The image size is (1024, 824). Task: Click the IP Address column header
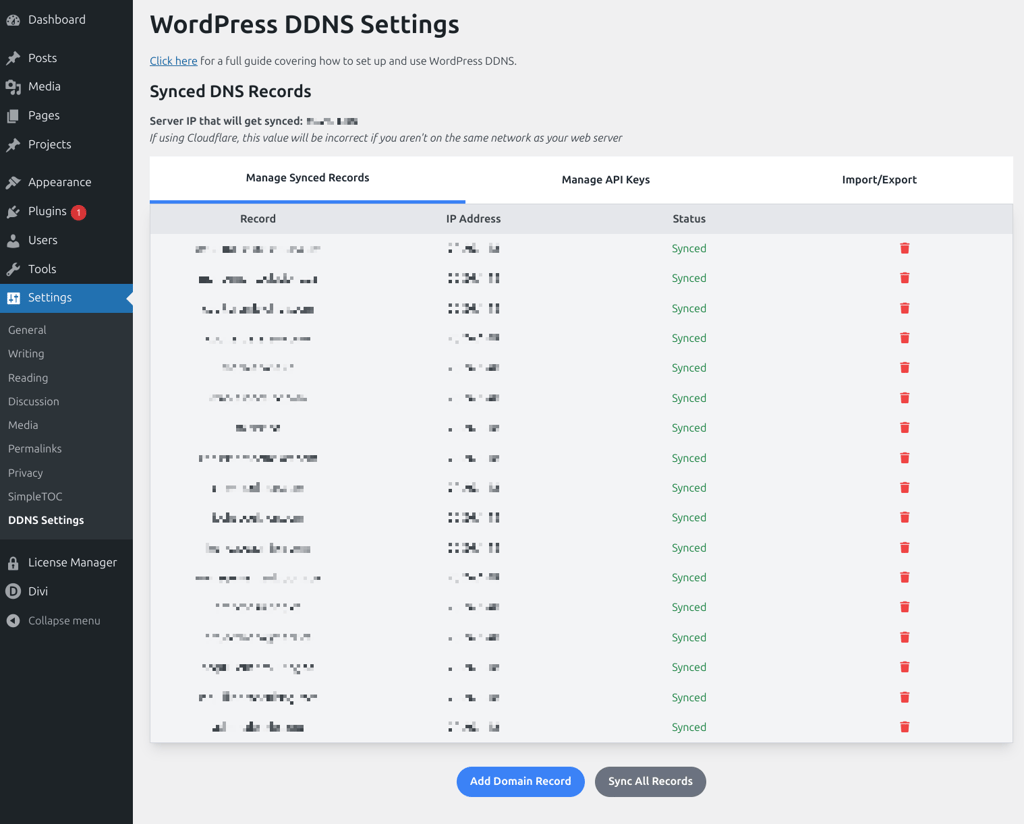click(473, 219)
